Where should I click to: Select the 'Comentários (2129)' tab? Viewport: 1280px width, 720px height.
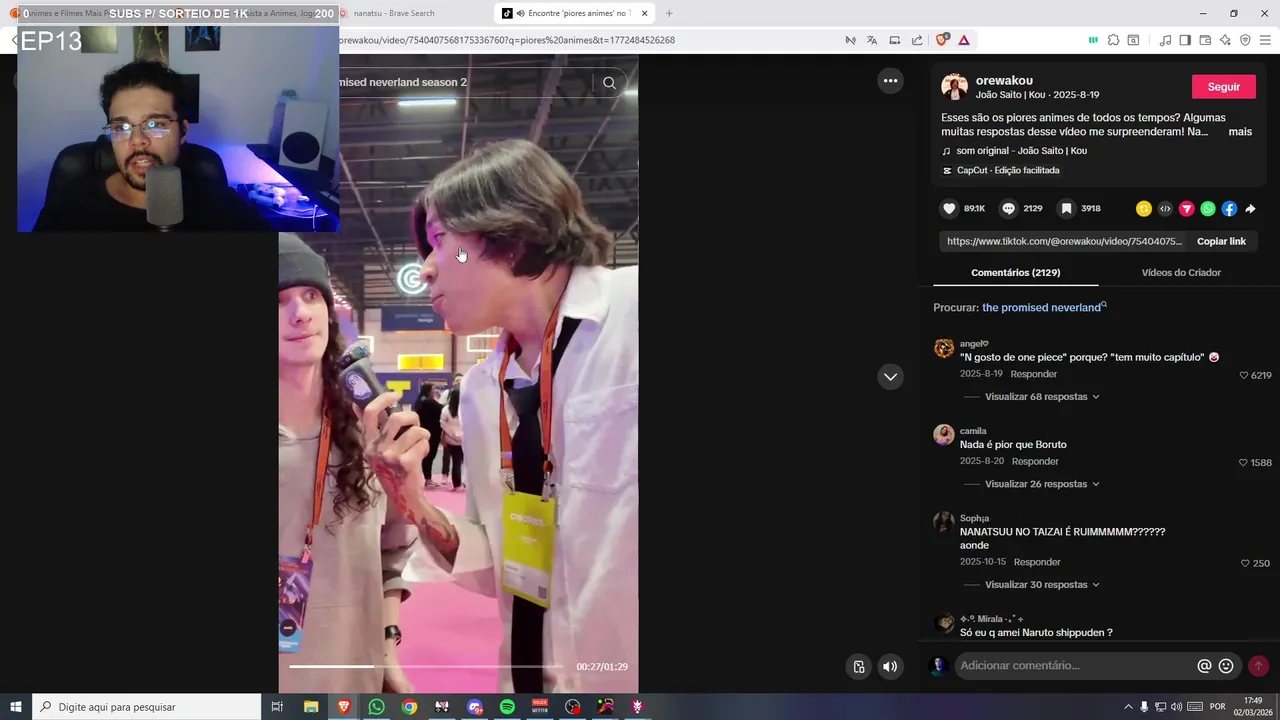click(x=1015, y=273)
